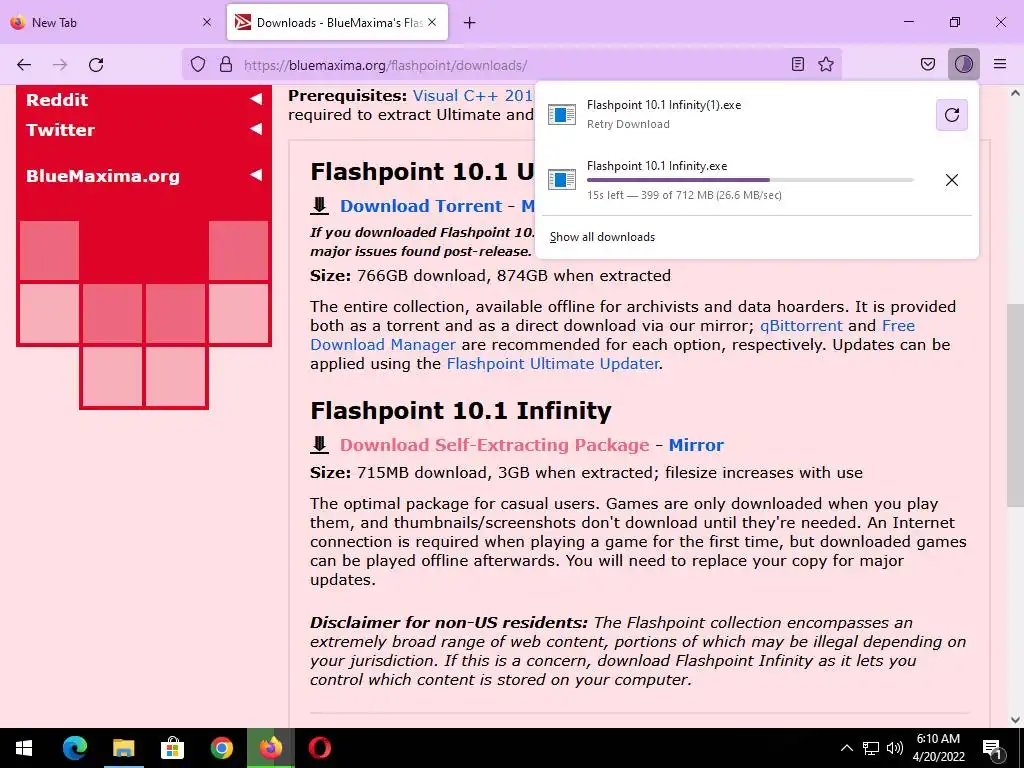1024x768 pixels.
Task: Click the site security padlock icon
Action: click(x=226, y=65)
